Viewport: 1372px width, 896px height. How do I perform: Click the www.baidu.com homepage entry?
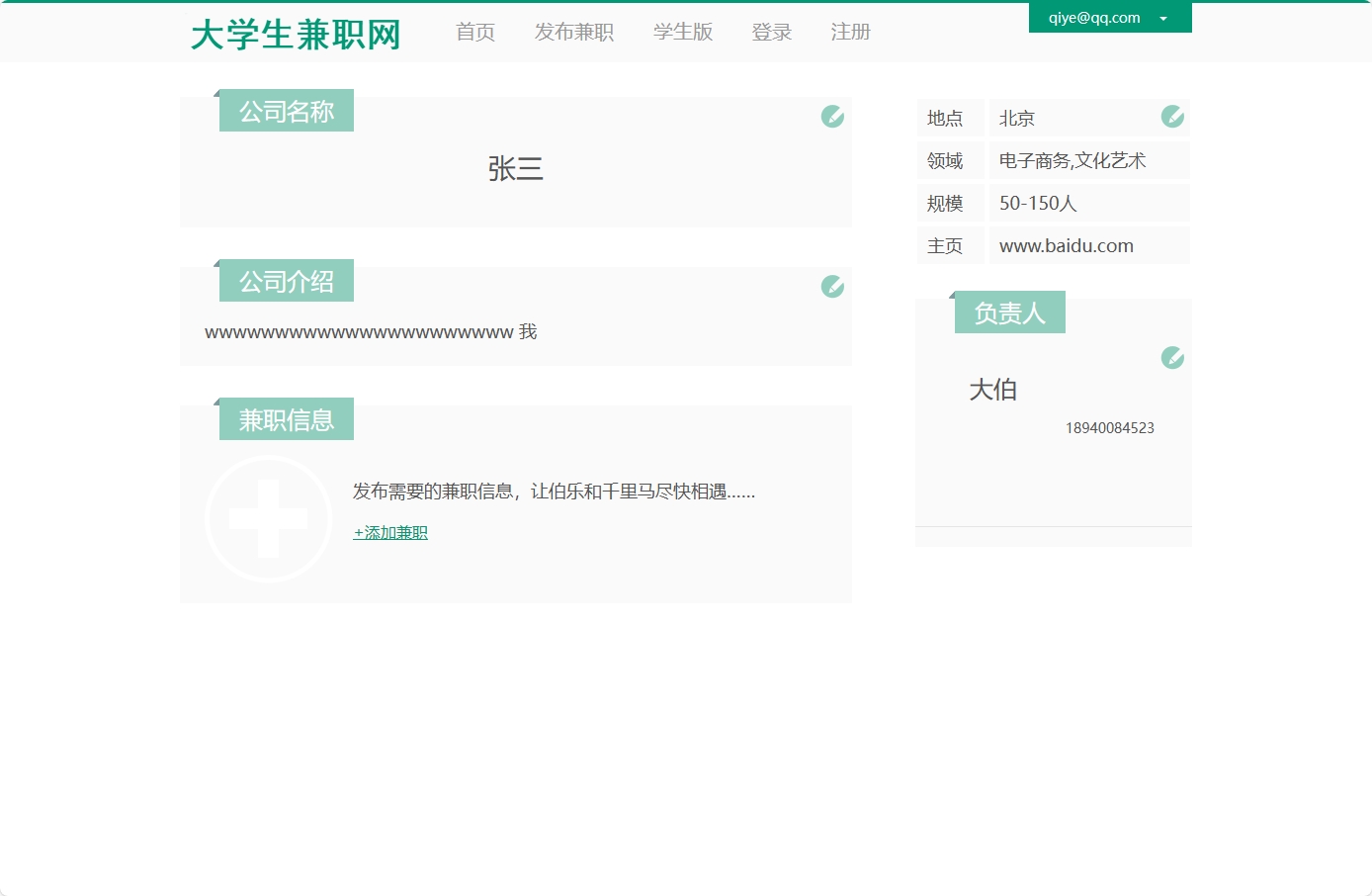coord(1066,244)
